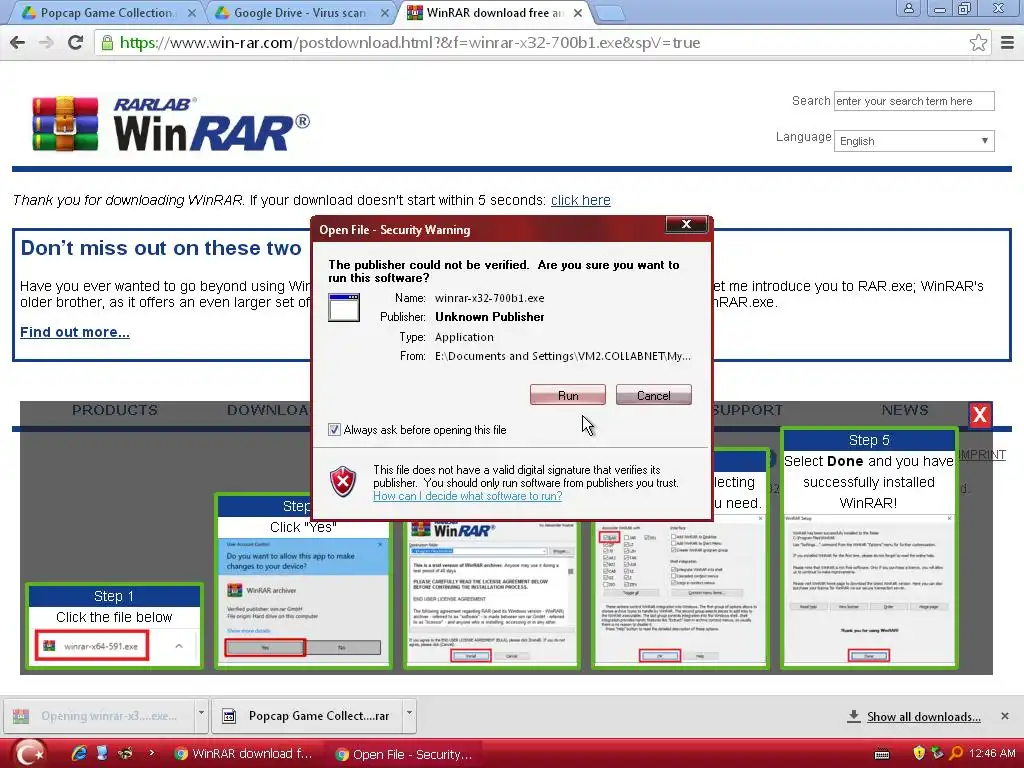1024x768 pixels.
Task: Click the WinRAR books logo
Action: click(x=65, y=124)
